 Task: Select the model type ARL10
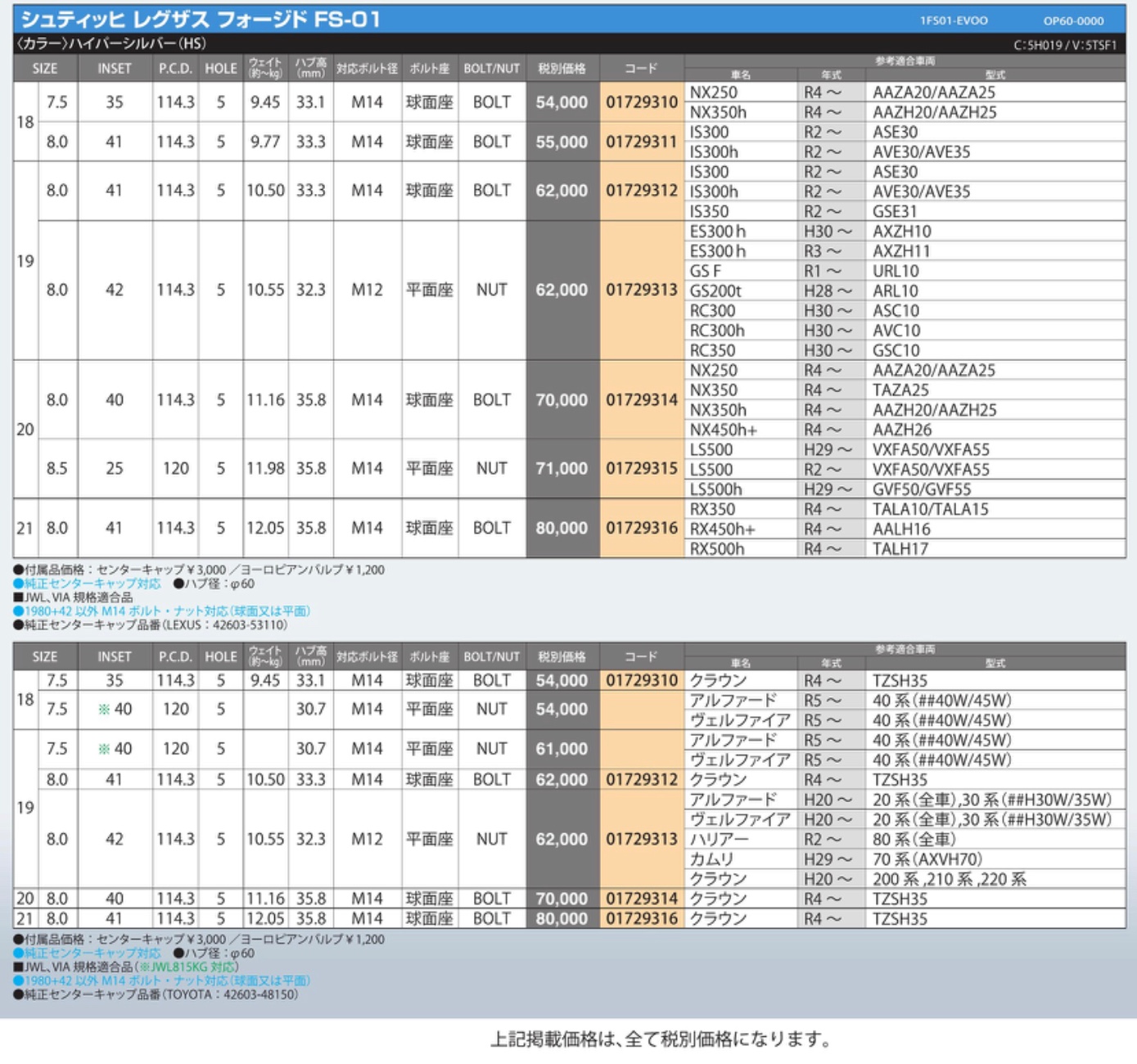coord(896,291)
